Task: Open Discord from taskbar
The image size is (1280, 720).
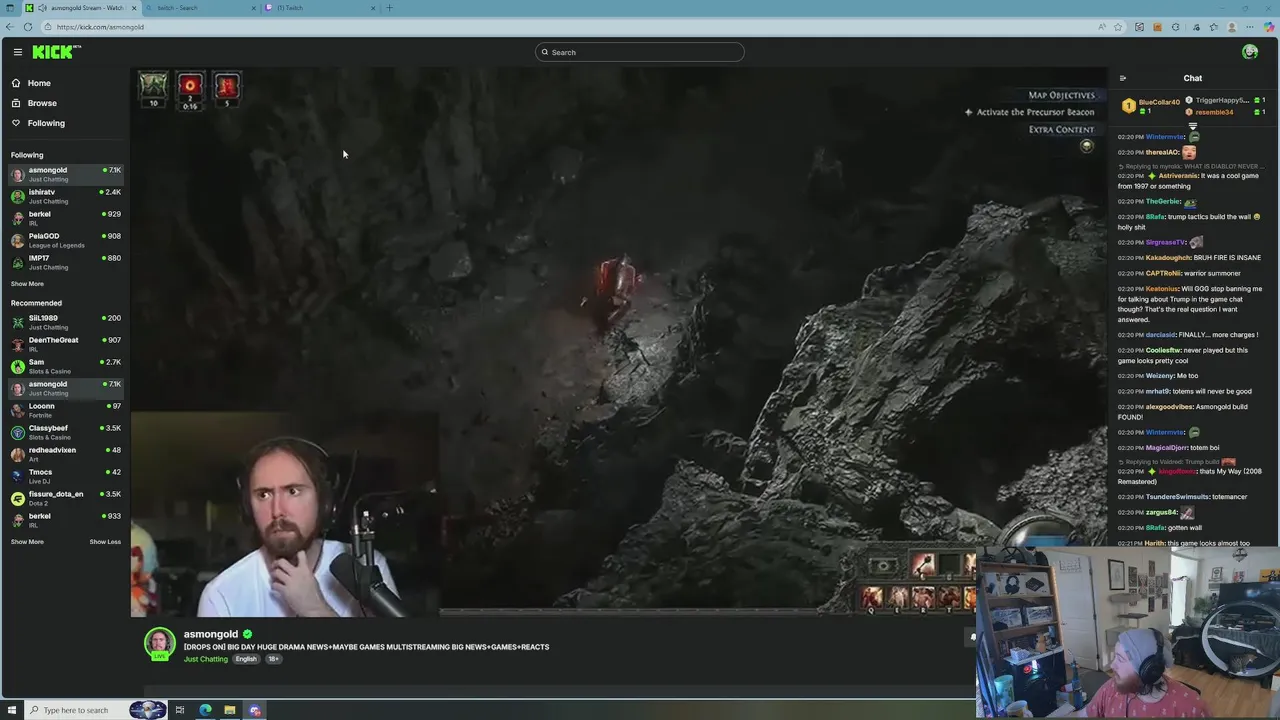Action: pyautogui.click(x=255, y=710)
